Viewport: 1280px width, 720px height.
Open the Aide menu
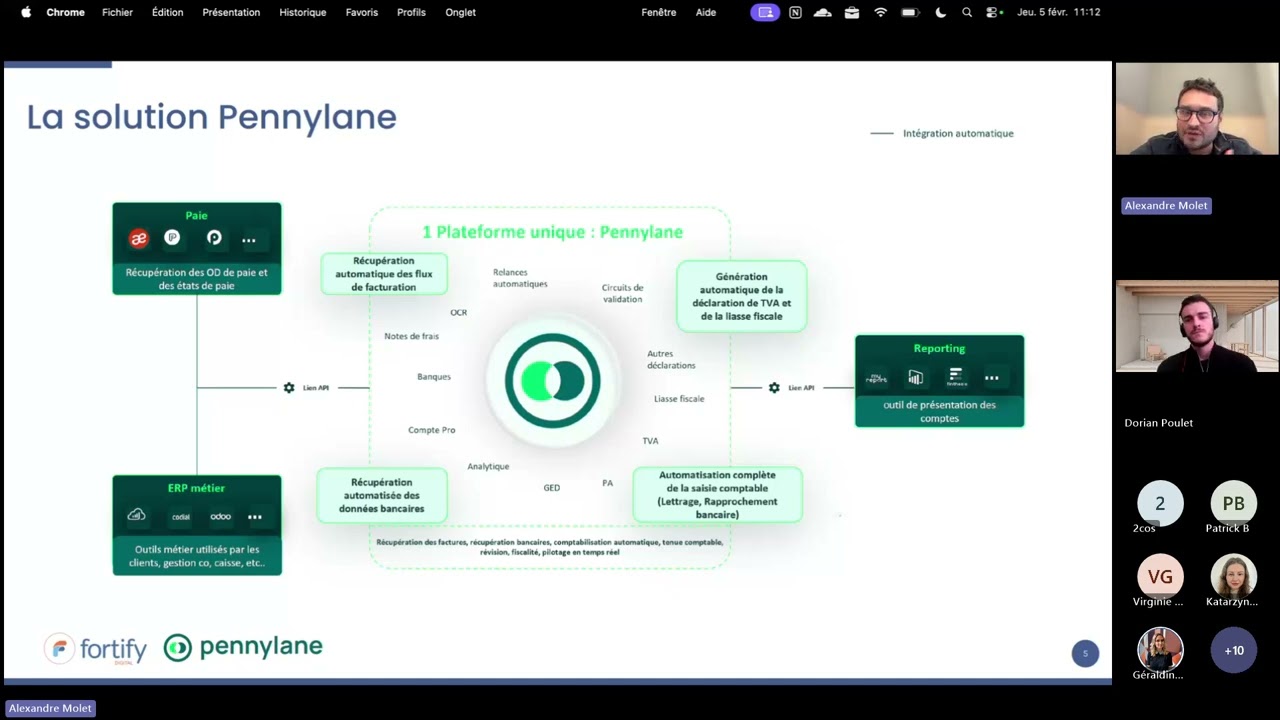click(706, 12)
